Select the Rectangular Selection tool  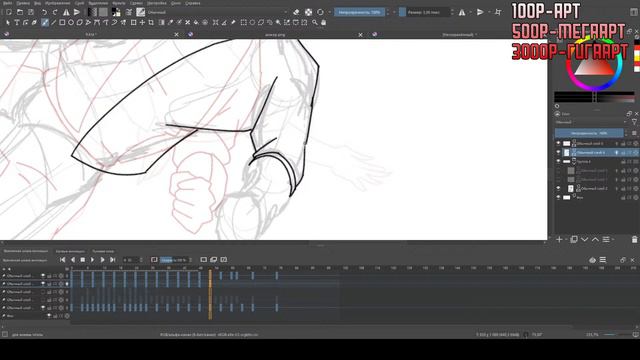coord(244,22)
